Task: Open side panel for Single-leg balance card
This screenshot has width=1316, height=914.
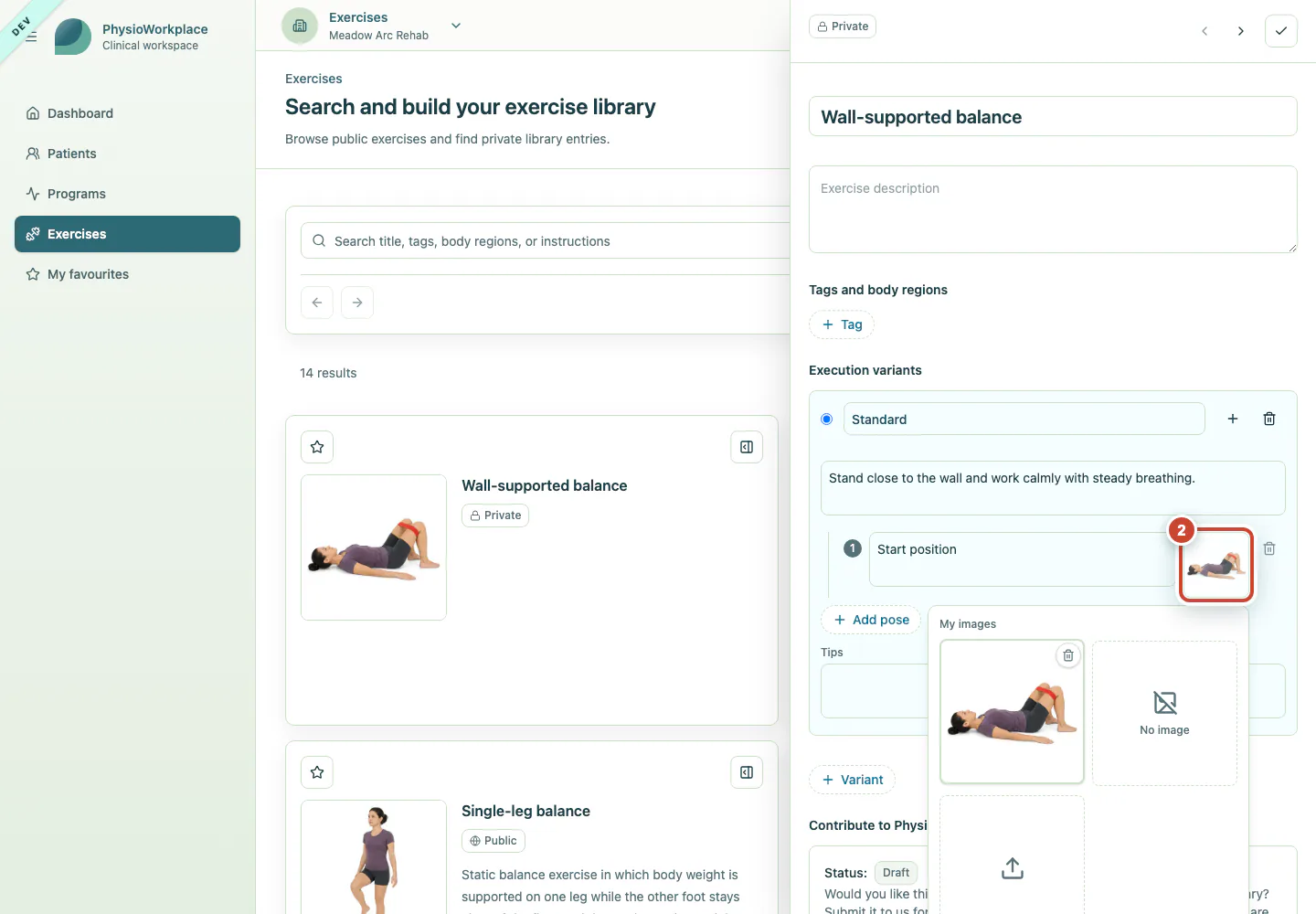Action: (747, 772)
